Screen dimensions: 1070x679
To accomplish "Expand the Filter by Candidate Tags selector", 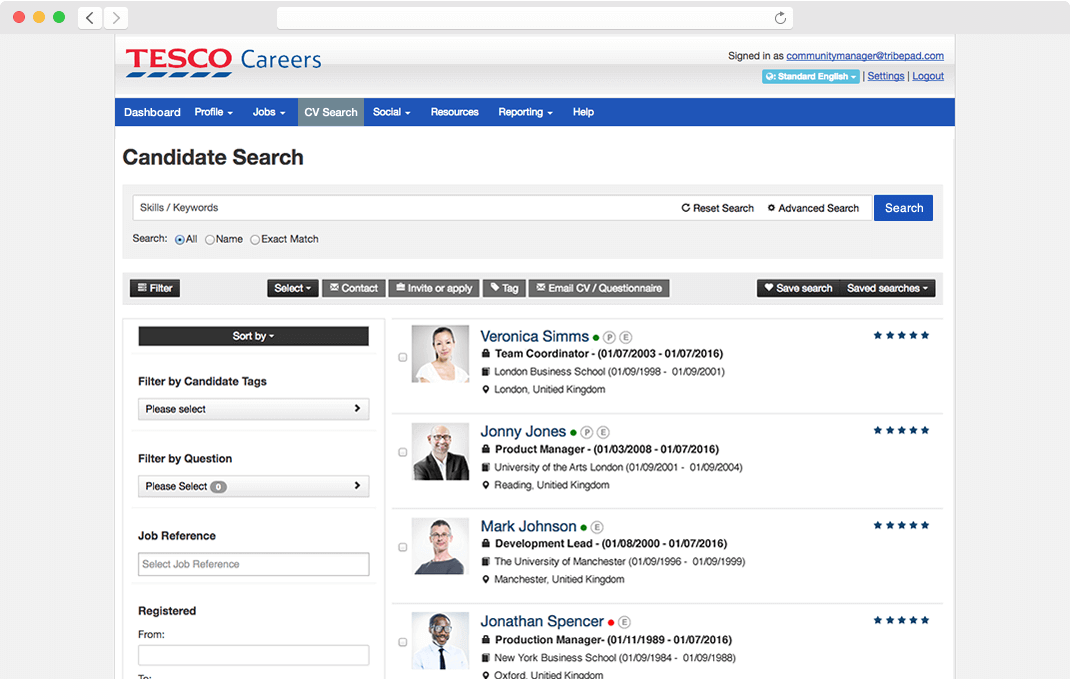I will point(253,409).
